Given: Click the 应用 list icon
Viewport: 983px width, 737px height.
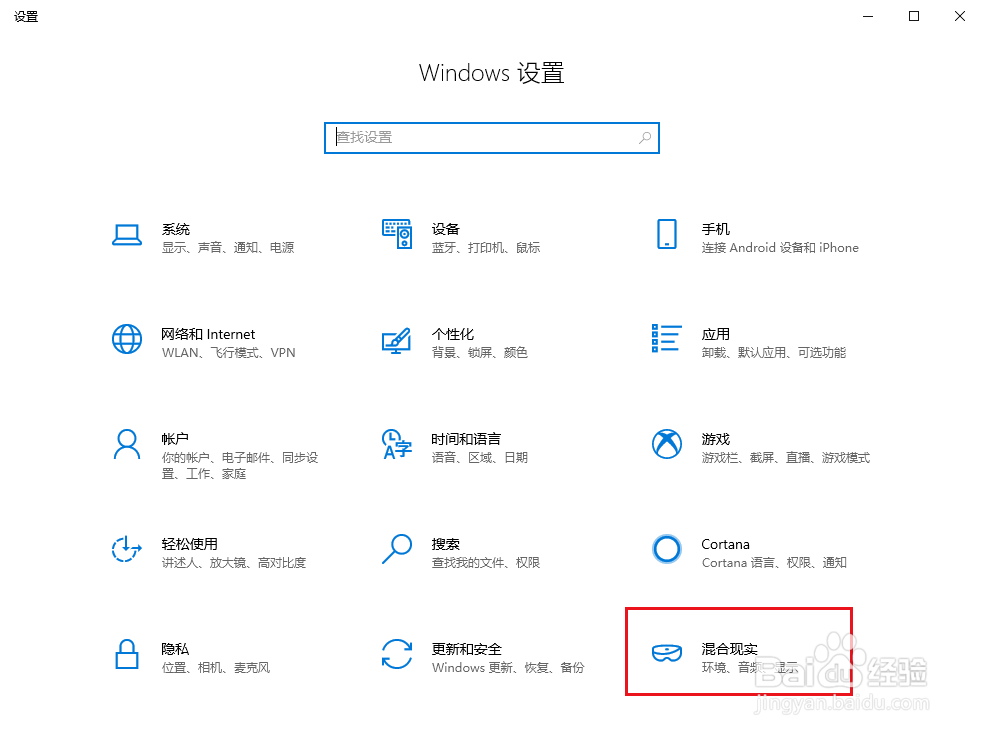Looking at the screenshot, I should tap(666, 338).
